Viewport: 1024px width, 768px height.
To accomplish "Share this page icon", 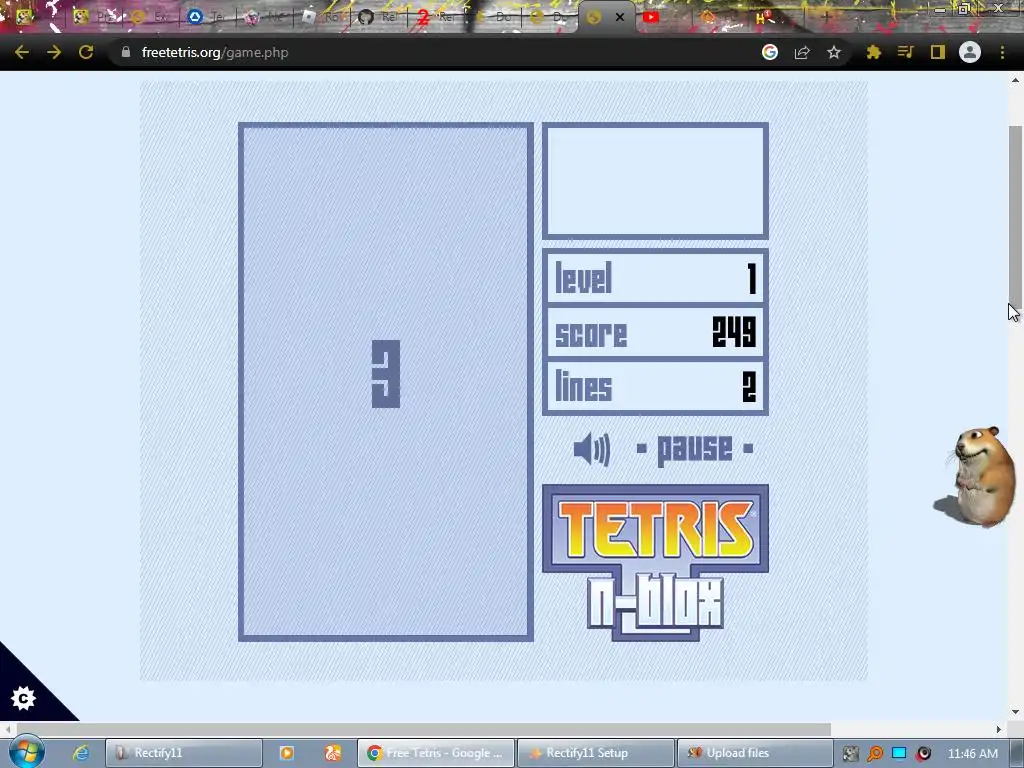I will tap(802, 52).
